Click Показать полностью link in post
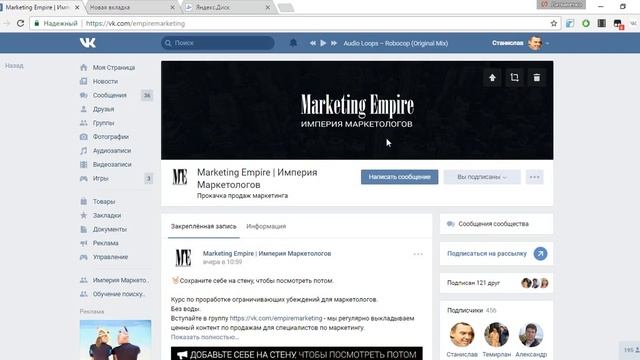The width and height of the screenshot is (640, 360). pyautogui.click(x=205, y=337)
